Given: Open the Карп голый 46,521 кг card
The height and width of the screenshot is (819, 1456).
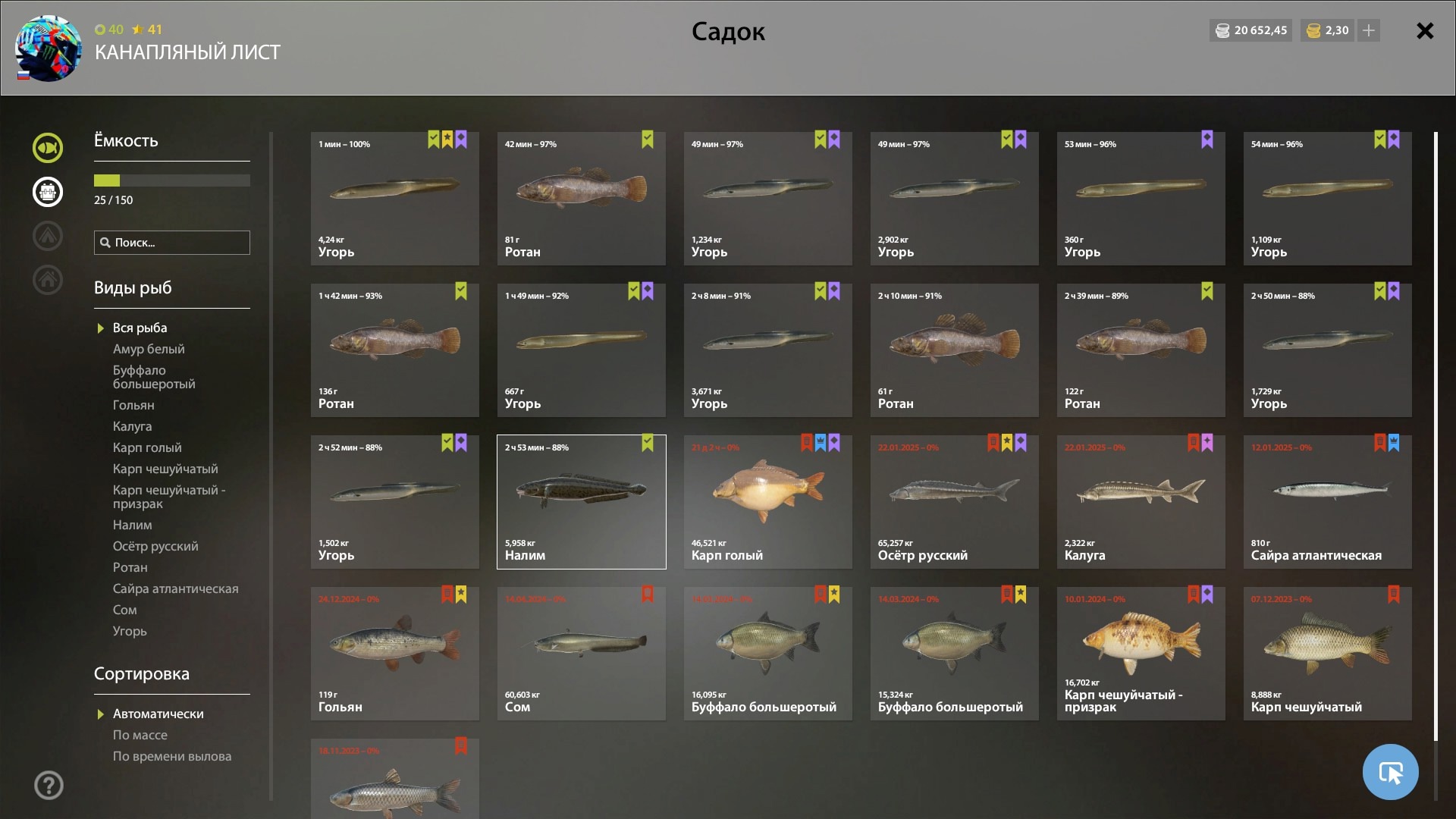Looking at the screenshot, I should tap(768, 502).
